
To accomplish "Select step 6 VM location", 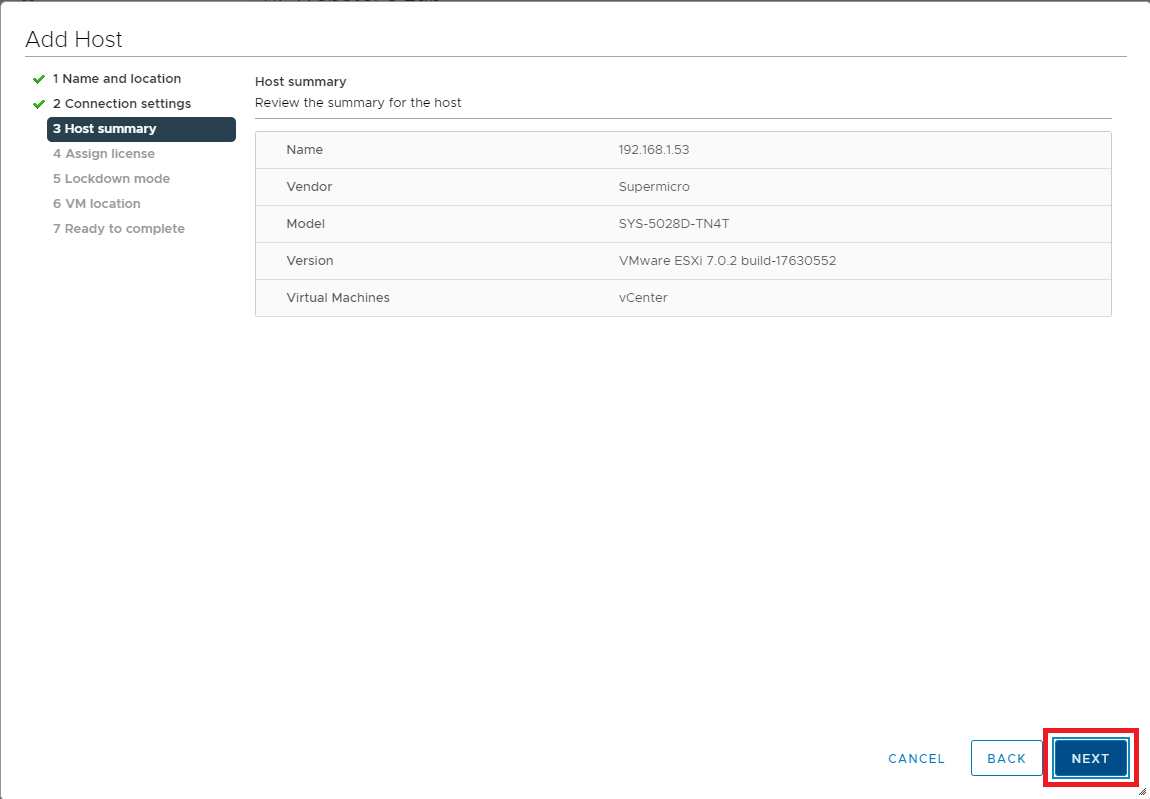I will point(97,204).
